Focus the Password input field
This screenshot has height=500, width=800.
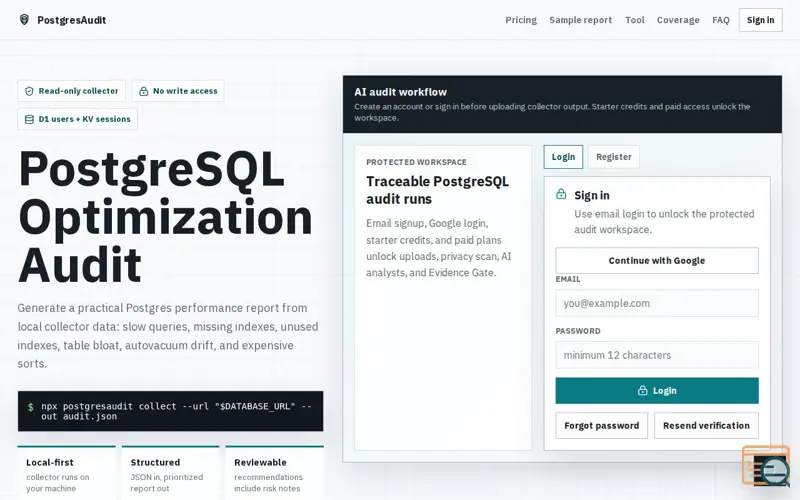pos(657,355)
